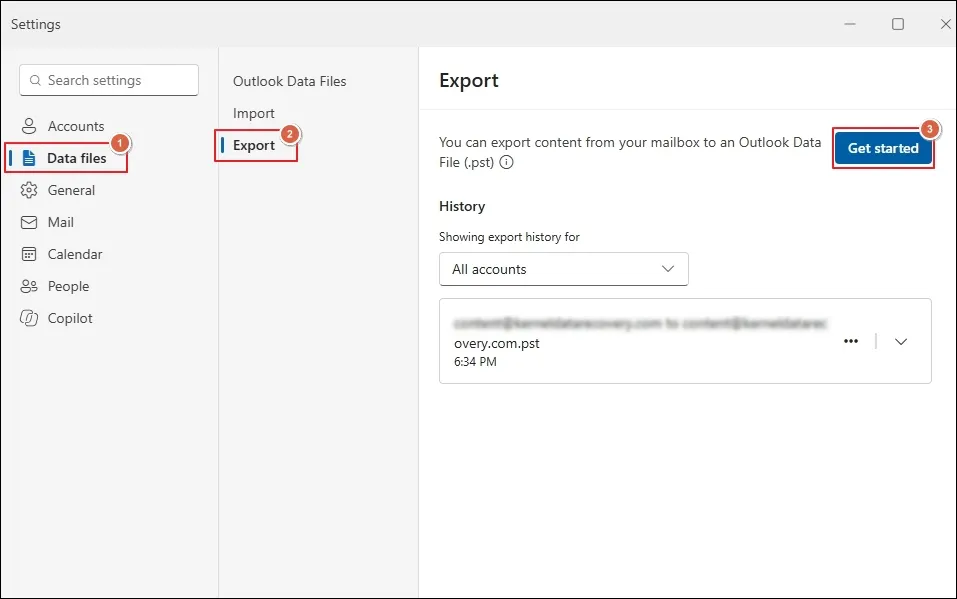Maximize the Settings window
The height and width of the screenshot is (599, 957).
tap(898, 24)
